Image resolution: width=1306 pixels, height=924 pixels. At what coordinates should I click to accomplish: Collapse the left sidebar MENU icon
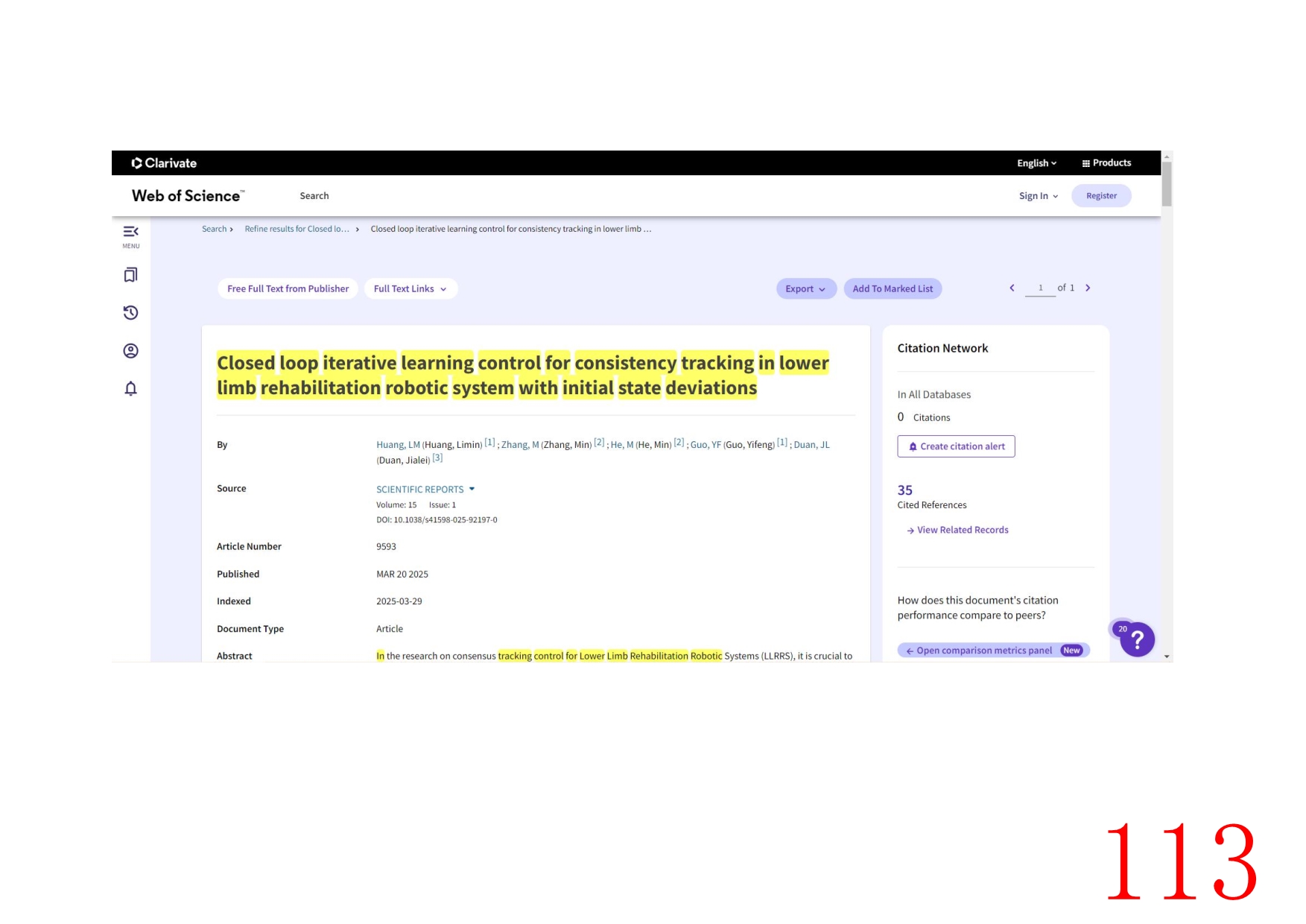point(130,232)
